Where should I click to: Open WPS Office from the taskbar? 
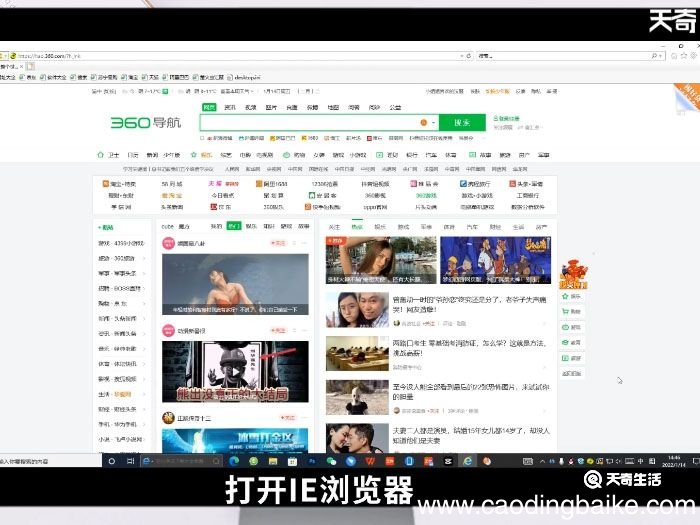pos(370,461)
